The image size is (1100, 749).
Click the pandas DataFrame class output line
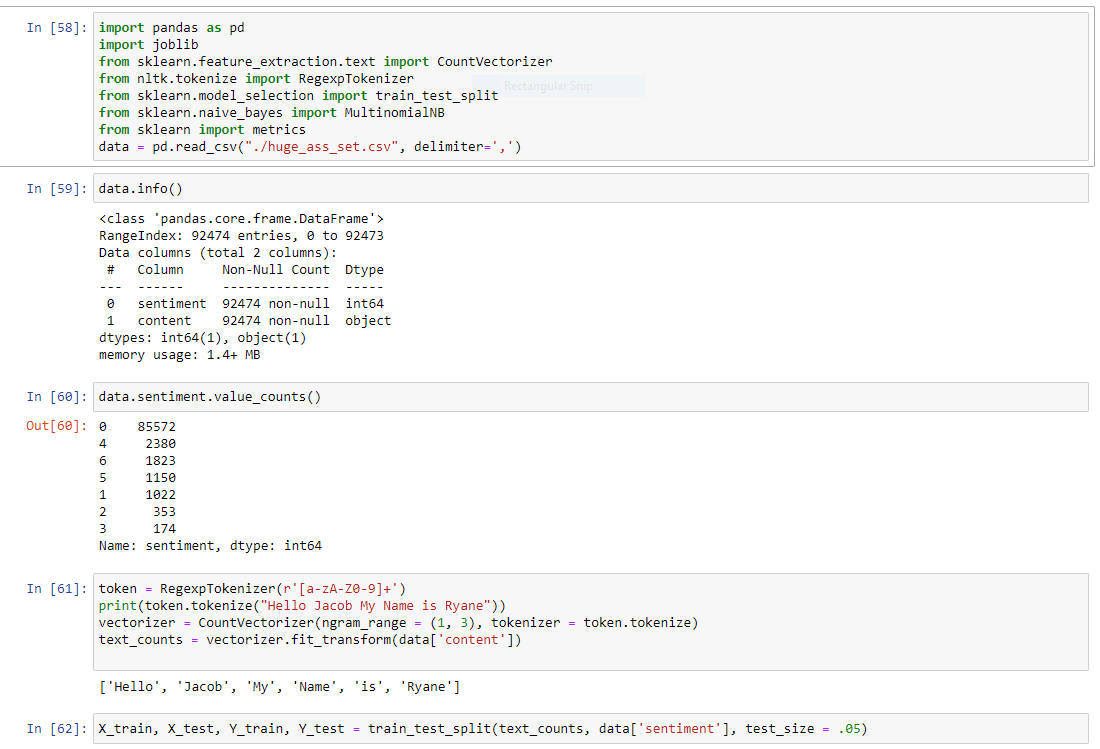pyautogui.click(x=241, y=219)
